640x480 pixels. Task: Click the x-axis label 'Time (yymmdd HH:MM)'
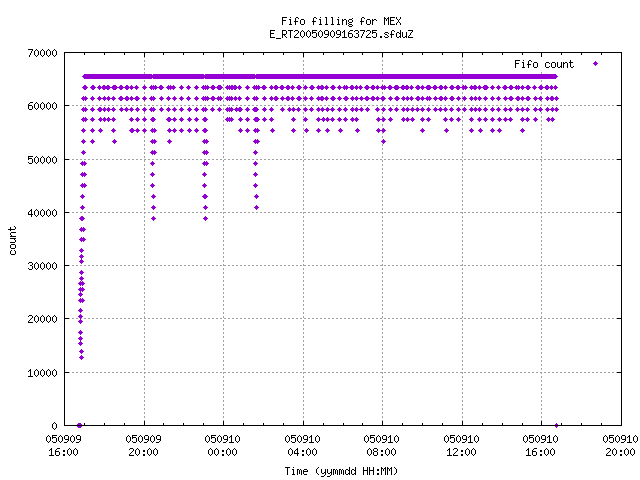341,471
